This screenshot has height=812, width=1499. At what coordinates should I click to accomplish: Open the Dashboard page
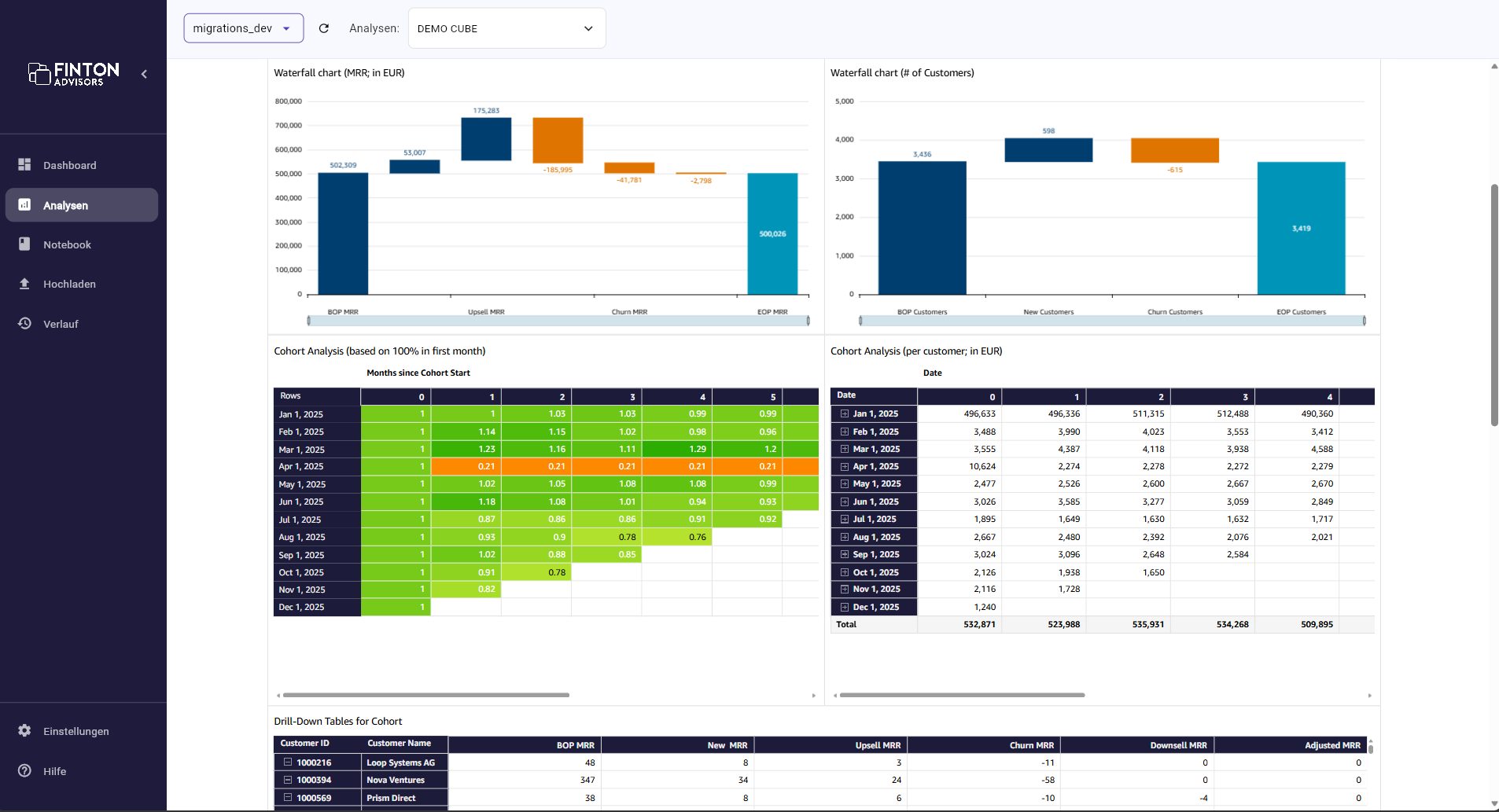click(82, 165)
